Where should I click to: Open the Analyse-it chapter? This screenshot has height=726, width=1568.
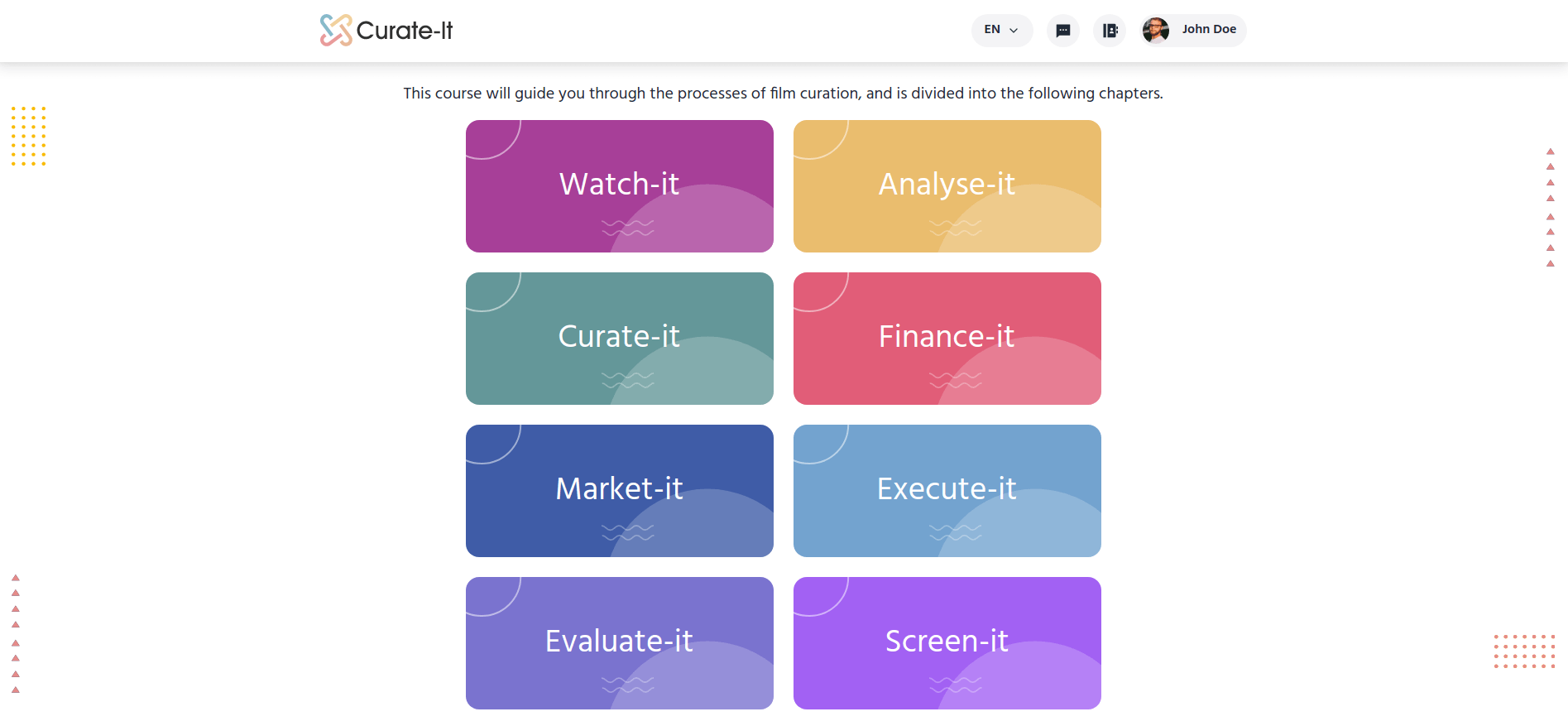[947, 185]
